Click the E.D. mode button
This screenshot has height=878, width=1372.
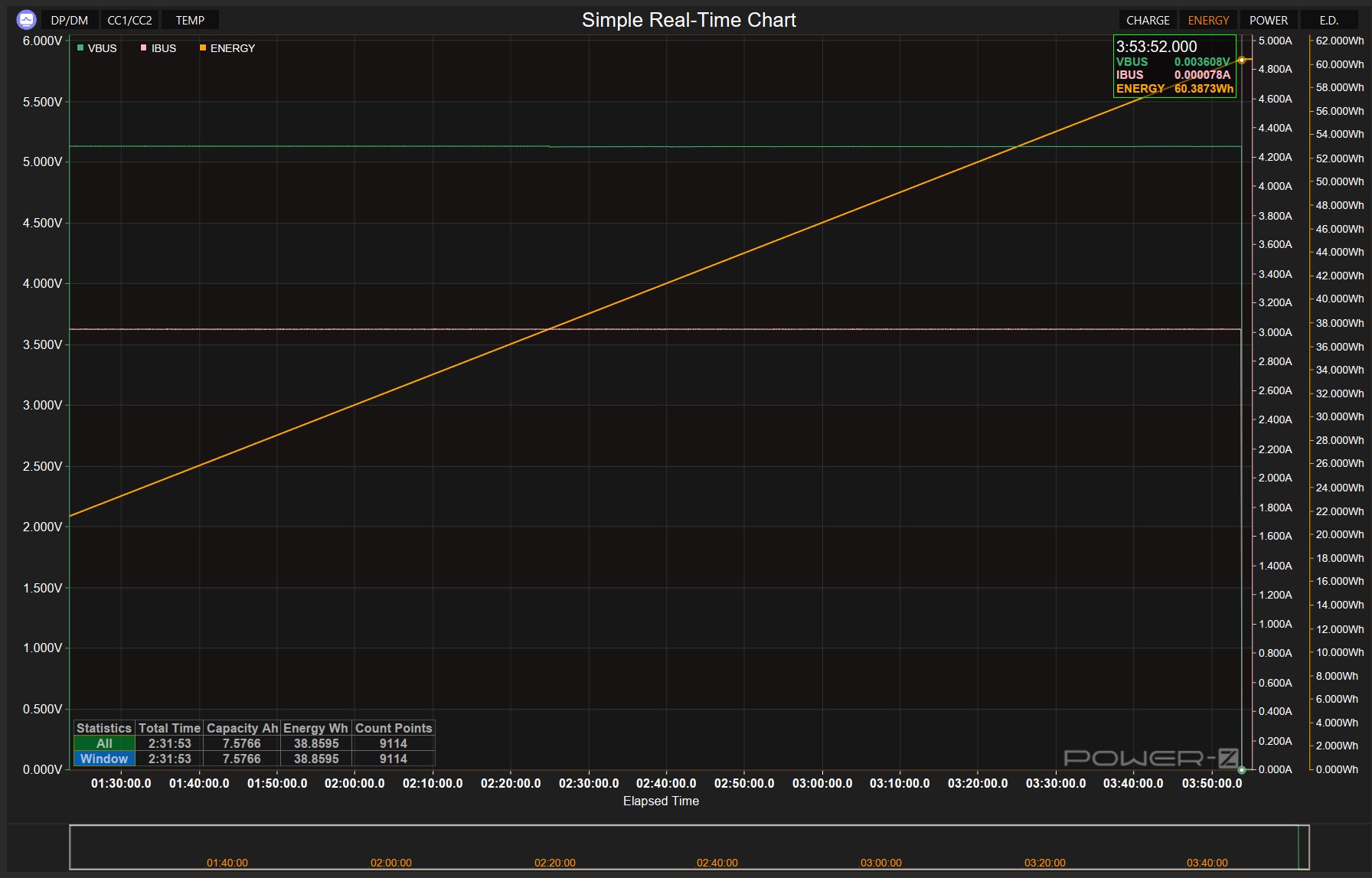click(x=1329, y=20)
